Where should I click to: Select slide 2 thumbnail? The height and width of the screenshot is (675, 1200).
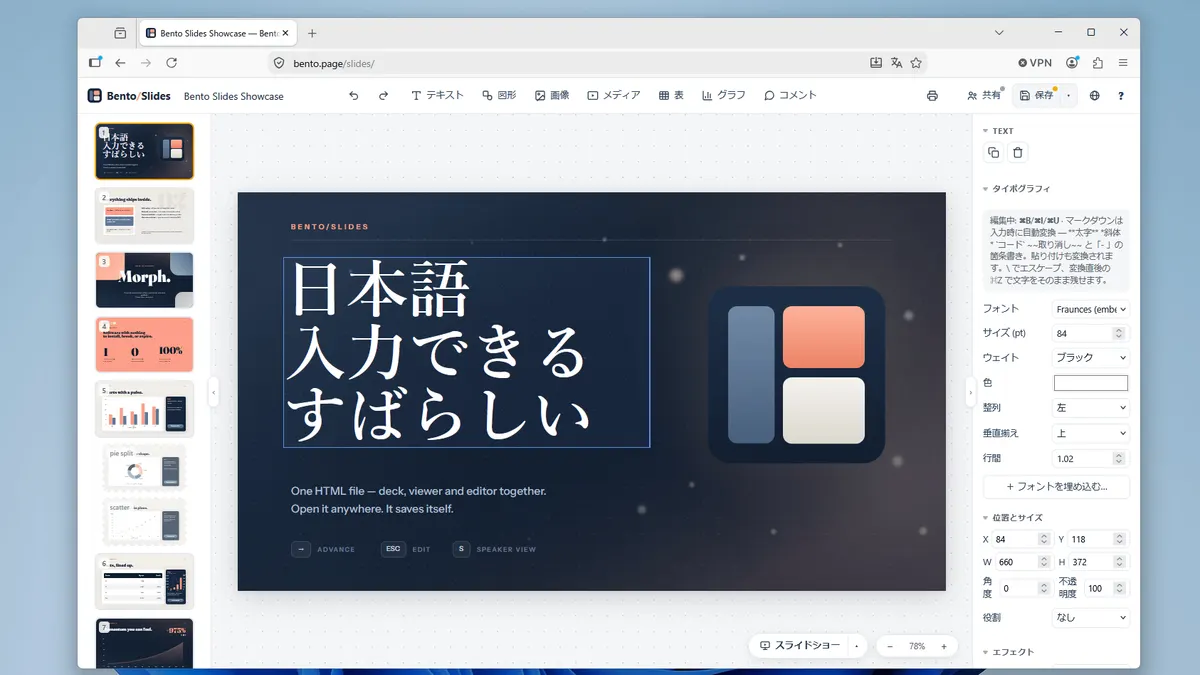145,216
